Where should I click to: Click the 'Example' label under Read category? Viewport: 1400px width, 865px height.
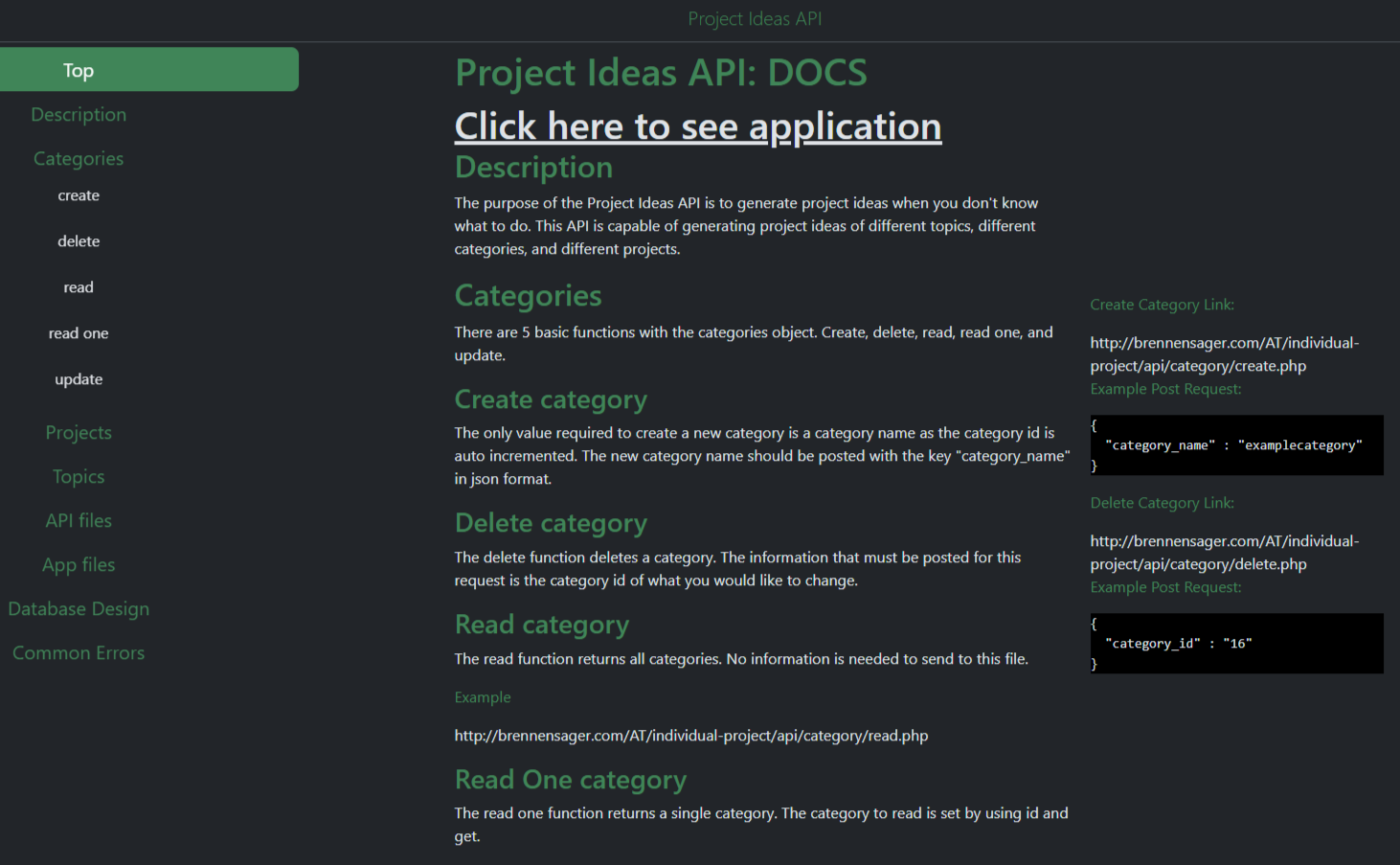[x=483, y=697]
